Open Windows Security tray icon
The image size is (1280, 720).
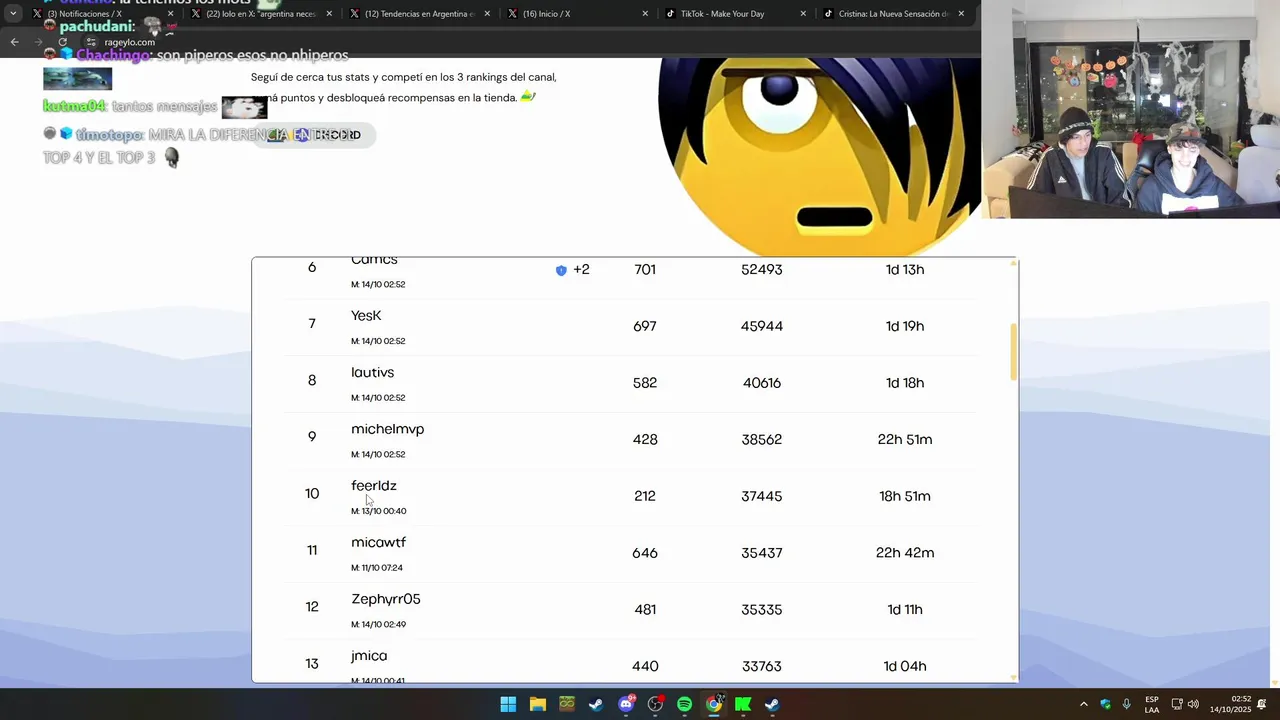click(1105, 704)
